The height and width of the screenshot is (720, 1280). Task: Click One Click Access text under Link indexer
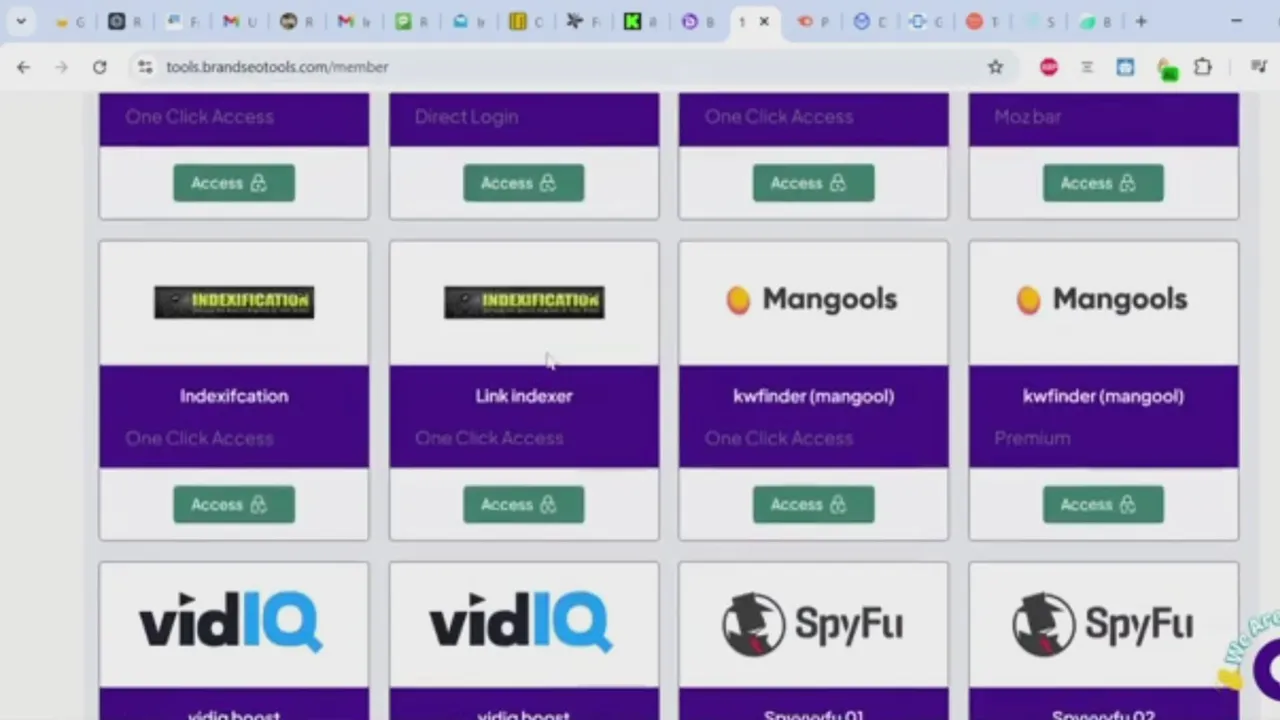pos(489,438)
